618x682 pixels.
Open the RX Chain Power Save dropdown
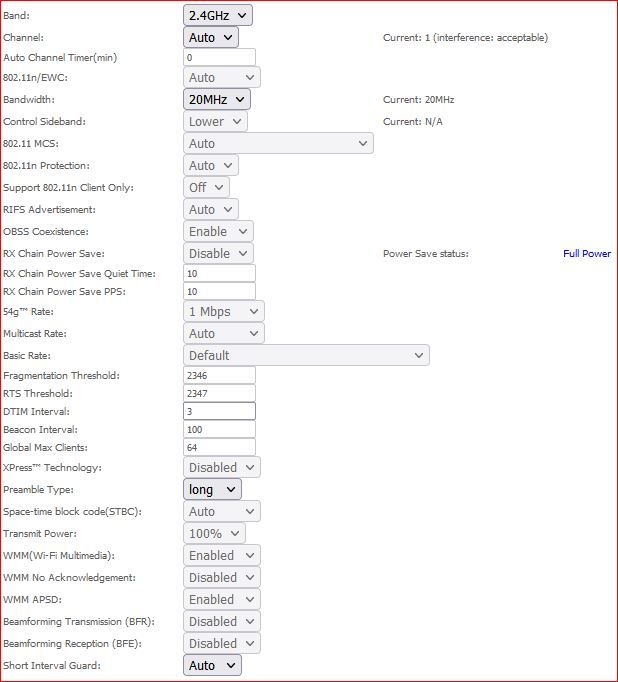[x=218, y=253]
